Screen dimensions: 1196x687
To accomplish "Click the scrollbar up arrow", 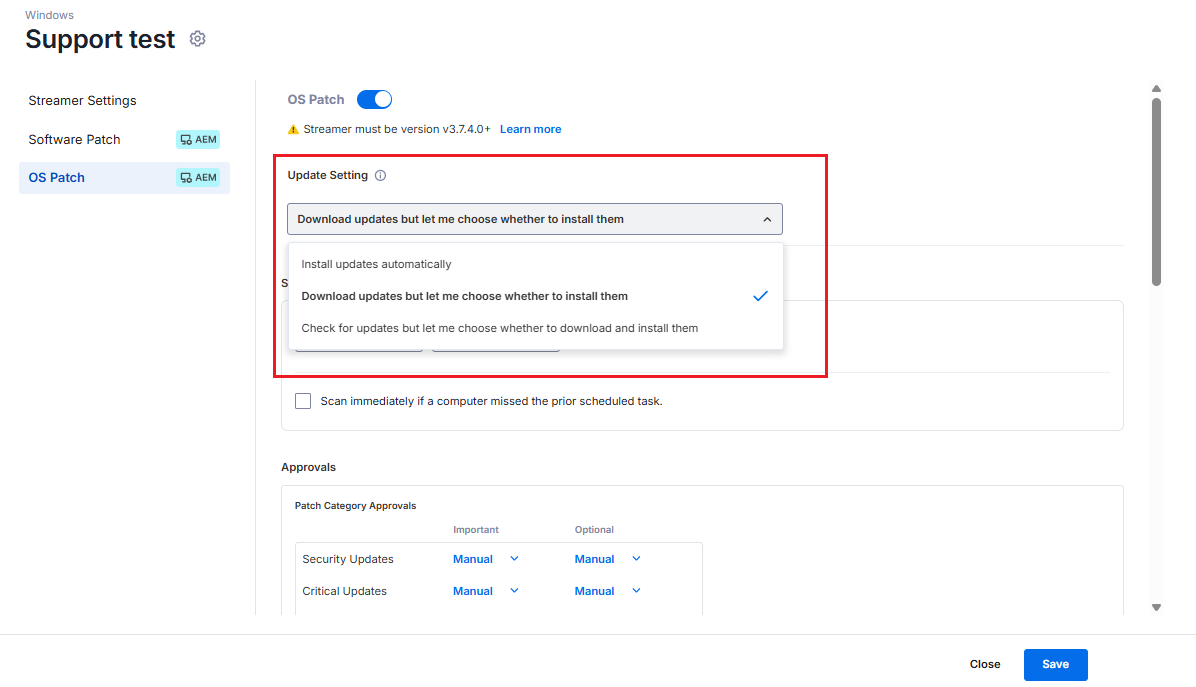I will coord(1156,88).
